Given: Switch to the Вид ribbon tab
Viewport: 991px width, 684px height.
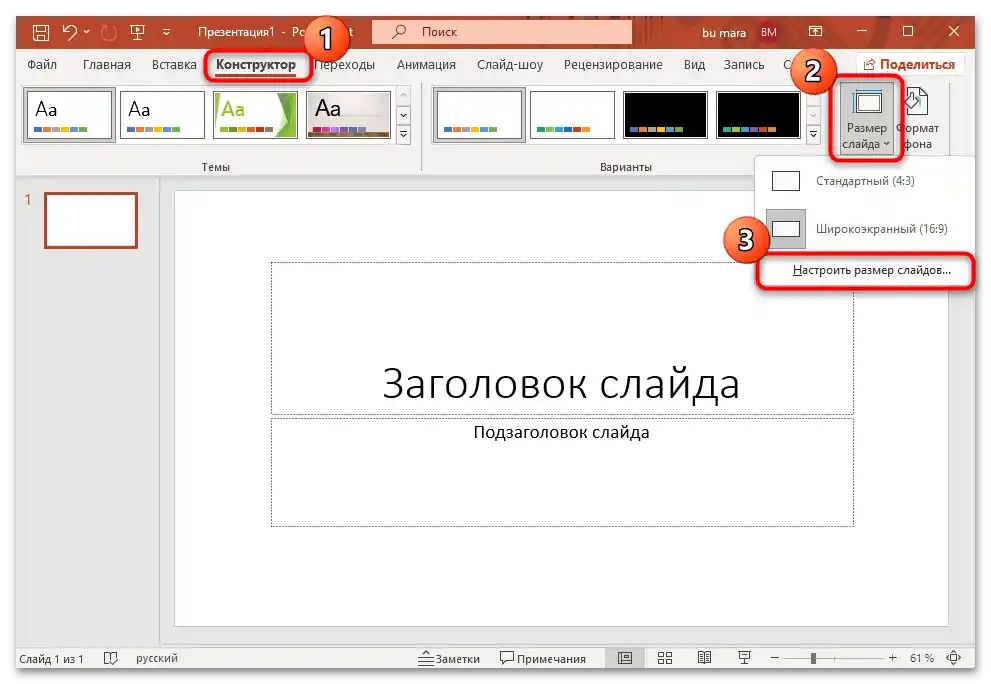Looking at the screenshot, I should [697, 64].
